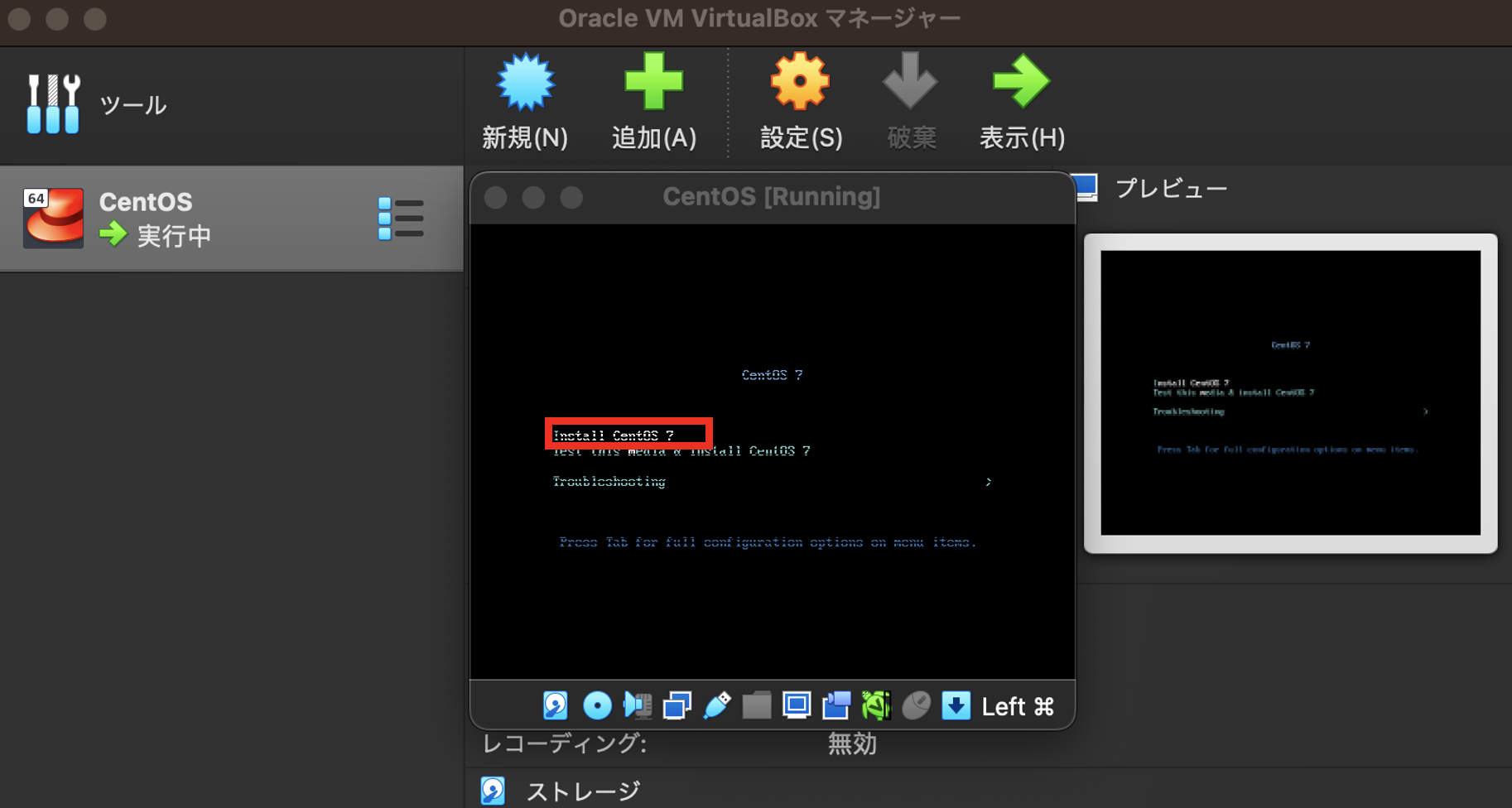Viewport: 1512px width, 808px height.
Task: Close the CentOS [Running] VM window
Action: point(496,198)
